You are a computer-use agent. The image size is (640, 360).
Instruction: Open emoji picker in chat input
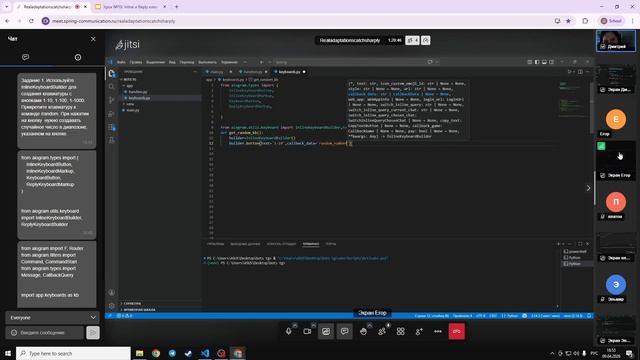[x=14, y=333]
